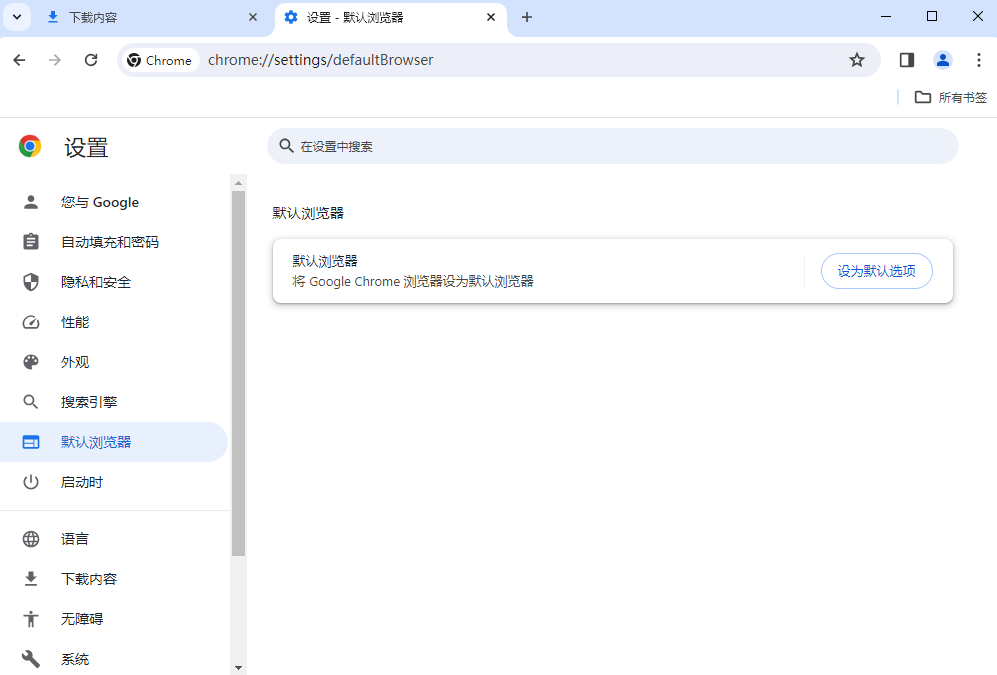Select 外观 in the settings sidebar
This screenshot has width=997, height=675.
click(x=75, y=362)
